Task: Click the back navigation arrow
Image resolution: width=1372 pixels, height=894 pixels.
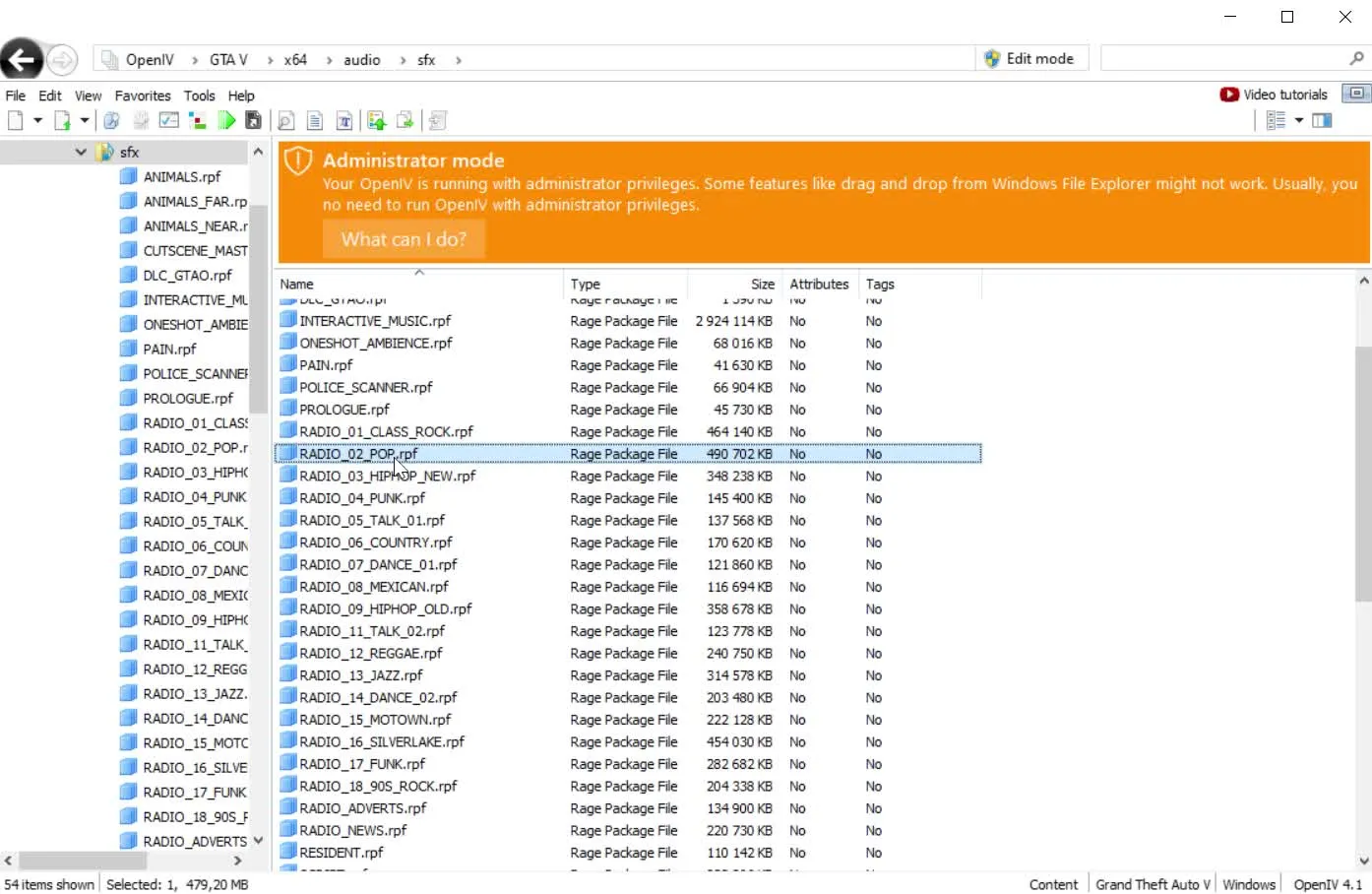Action: 22,60
